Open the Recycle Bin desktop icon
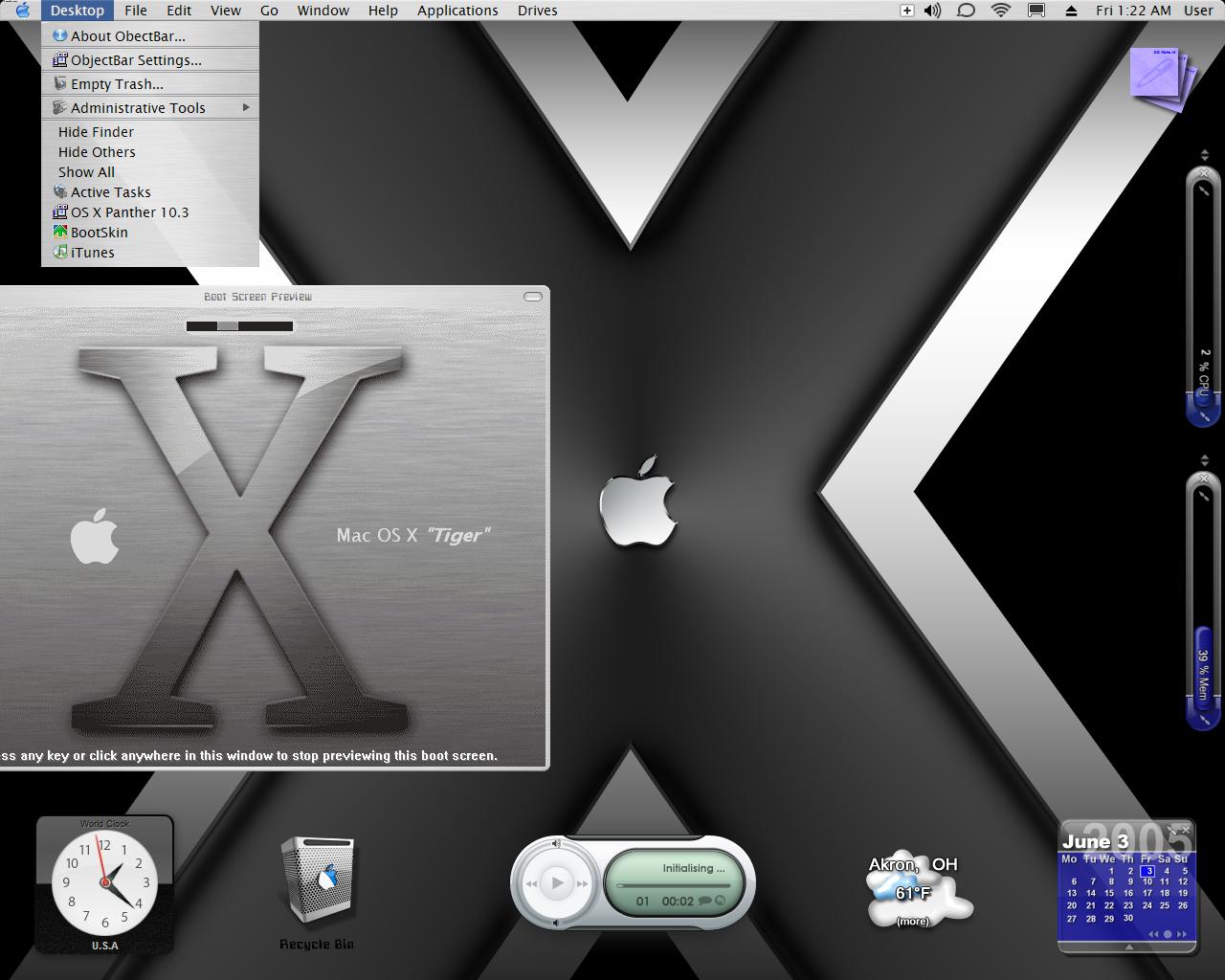The image size is (1225, 980). tap(317, 882)
